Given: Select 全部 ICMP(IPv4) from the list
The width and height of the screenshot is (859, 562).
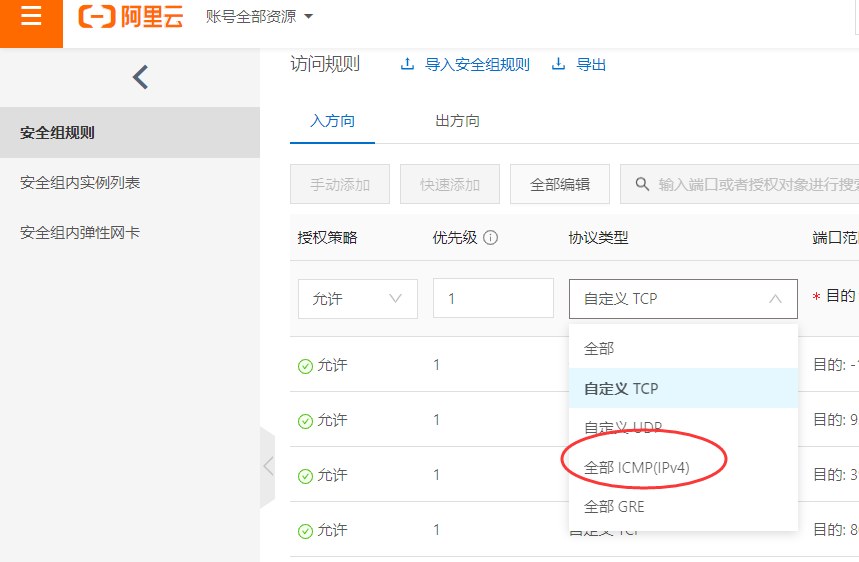Looking at the screenshot, I should pos(637,467).
